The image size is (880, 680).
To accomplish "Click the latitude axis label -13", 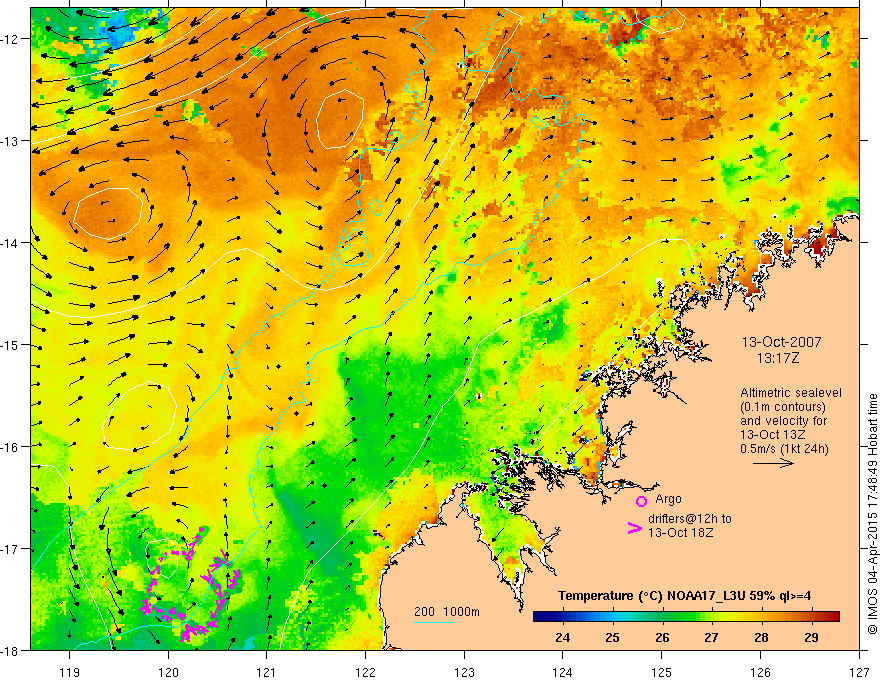I will point(10,141).
